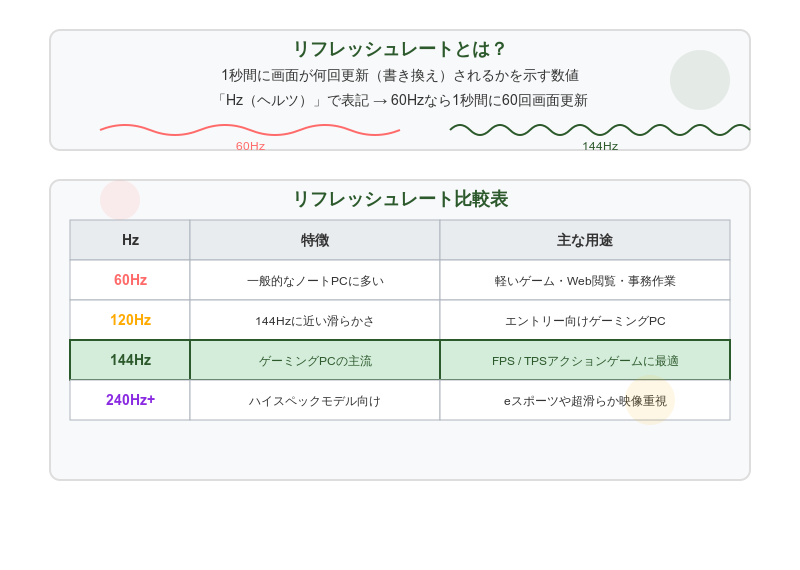
Task: Select the red 60Hz table cell
Action: click(130, 280)
